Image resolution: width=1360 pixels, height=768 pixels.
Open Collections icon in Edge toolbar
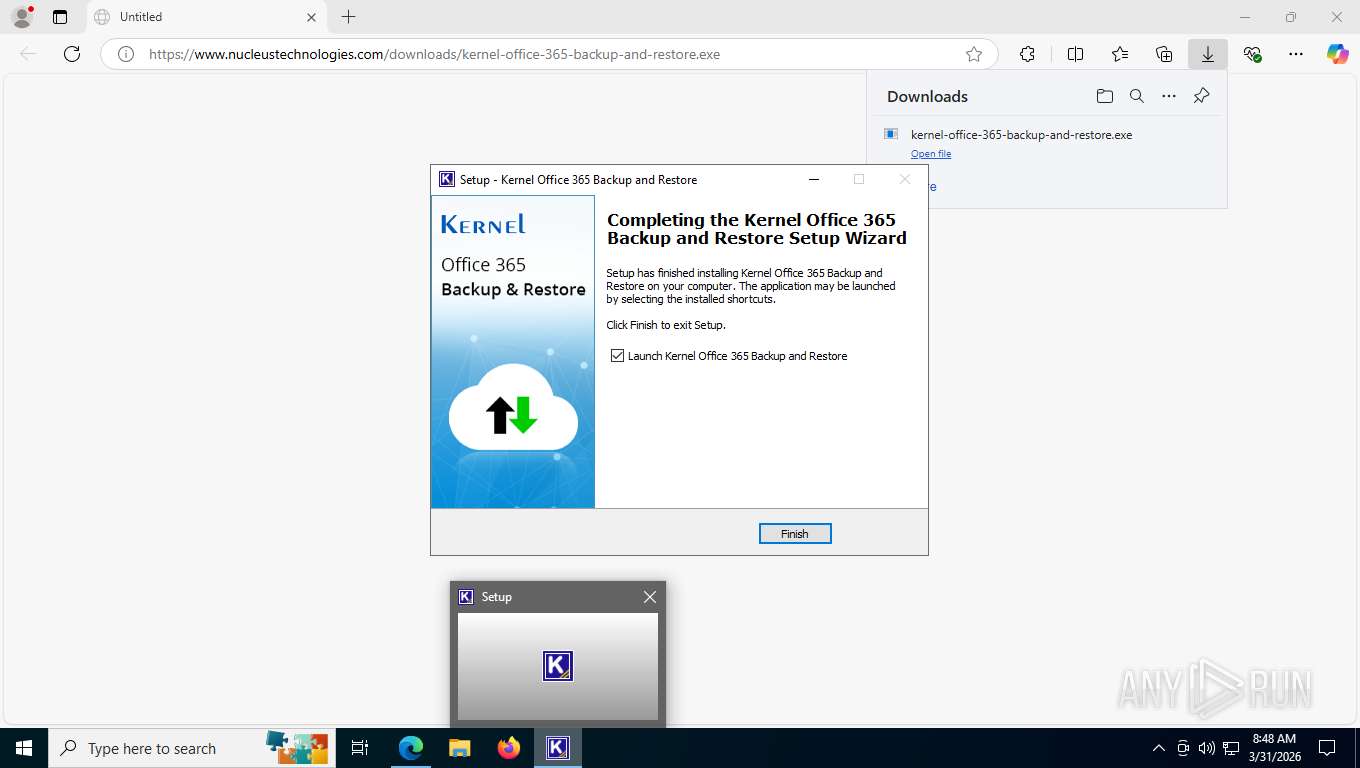click(1164, 54)
